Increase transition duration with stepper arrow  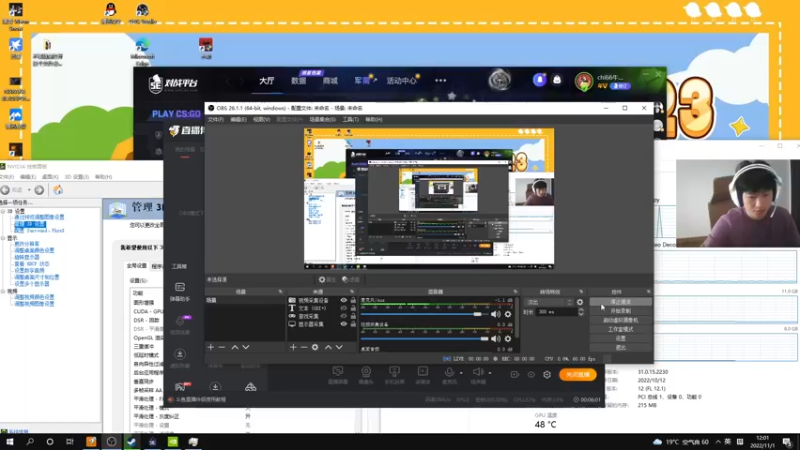581,310
